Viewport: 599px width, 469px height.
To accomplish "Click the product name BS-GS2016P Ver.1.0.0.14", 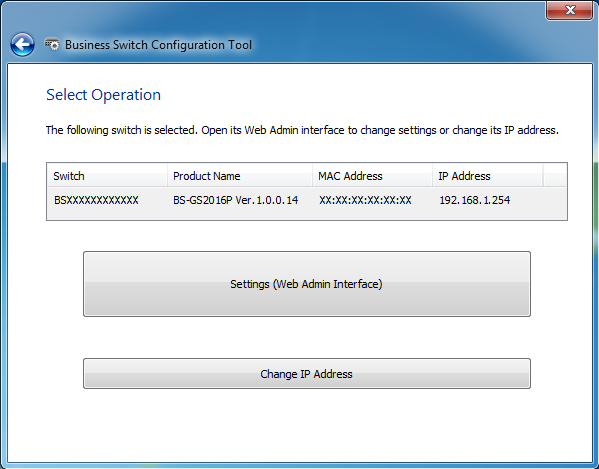I will 236,200.
